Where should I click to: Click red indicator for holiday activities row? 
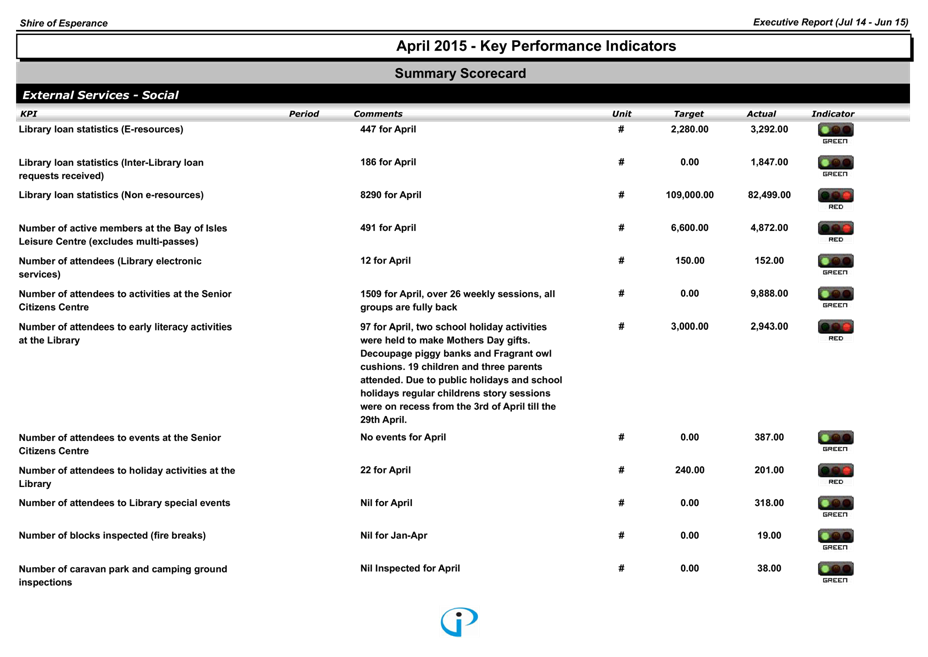coord(835,471)
